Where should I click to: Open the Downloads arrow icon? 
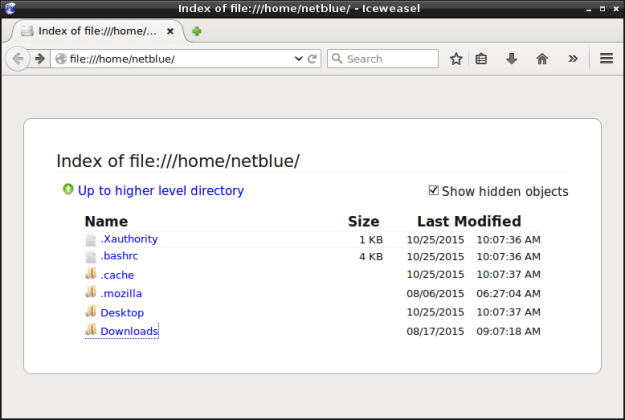[511, 59]
